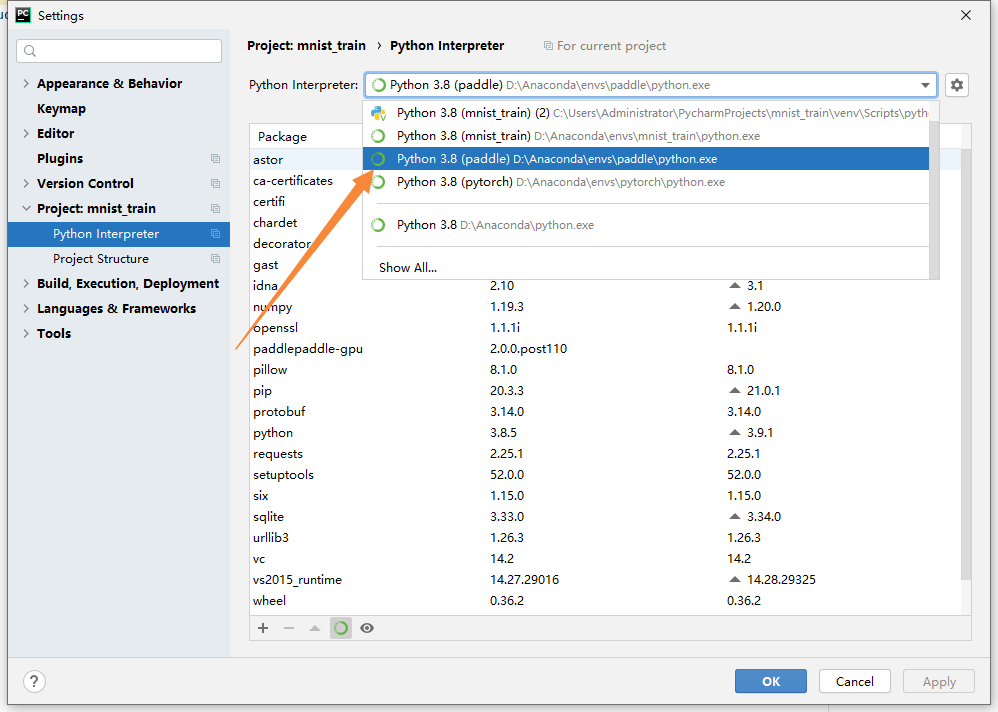Select base Python 3.8 D:\Anaconda interpreter
This screenshot has height=712, width=998.
645,225
